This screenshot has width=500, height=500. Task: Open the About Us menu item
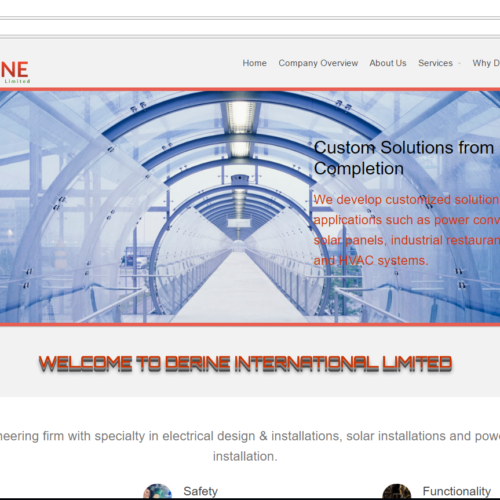(x=388, y=63)
